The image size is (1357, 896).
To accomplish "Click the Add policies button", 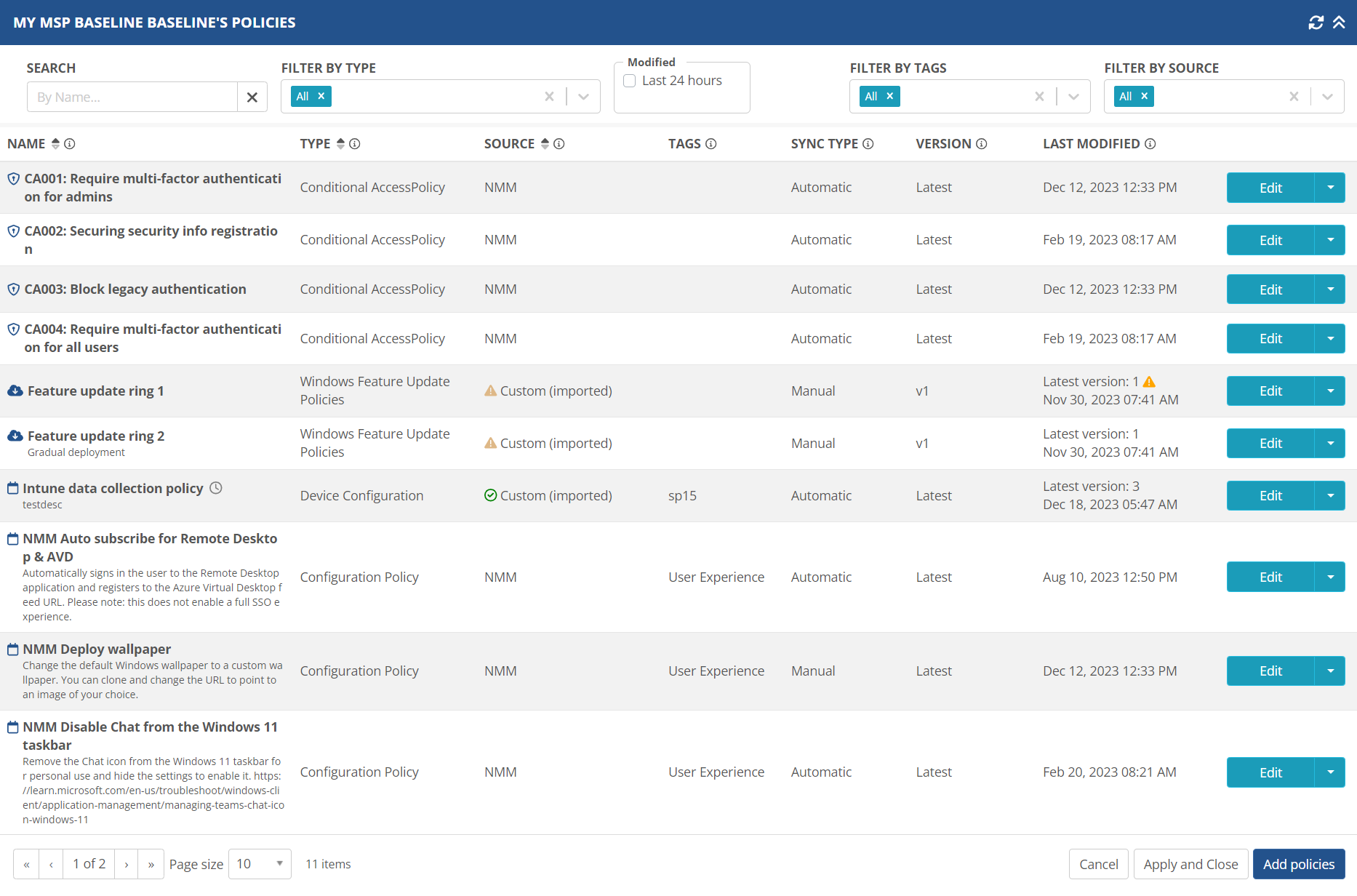I will (x=1298, y=864).
